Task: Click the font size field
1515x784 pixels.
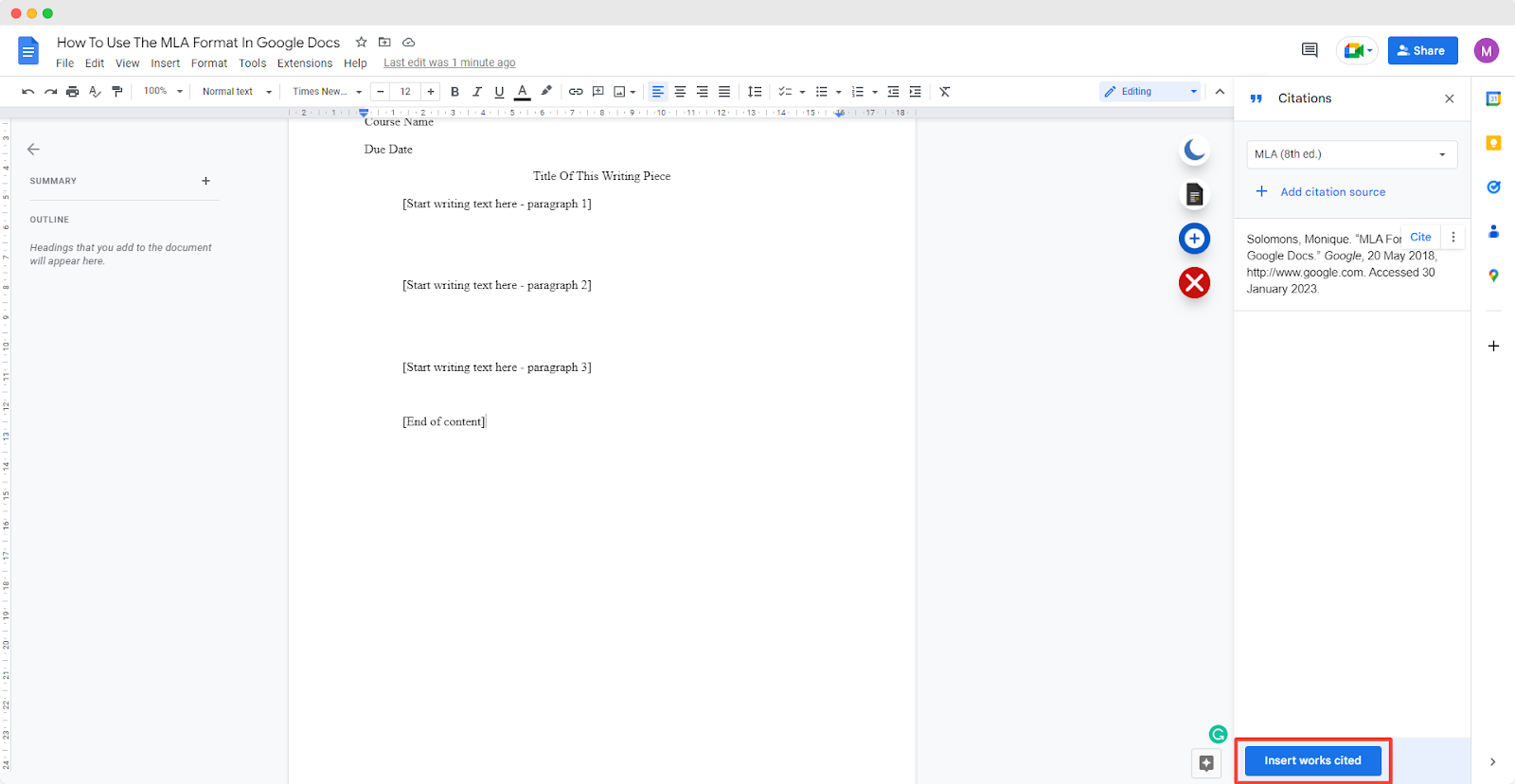Action: 405,92
